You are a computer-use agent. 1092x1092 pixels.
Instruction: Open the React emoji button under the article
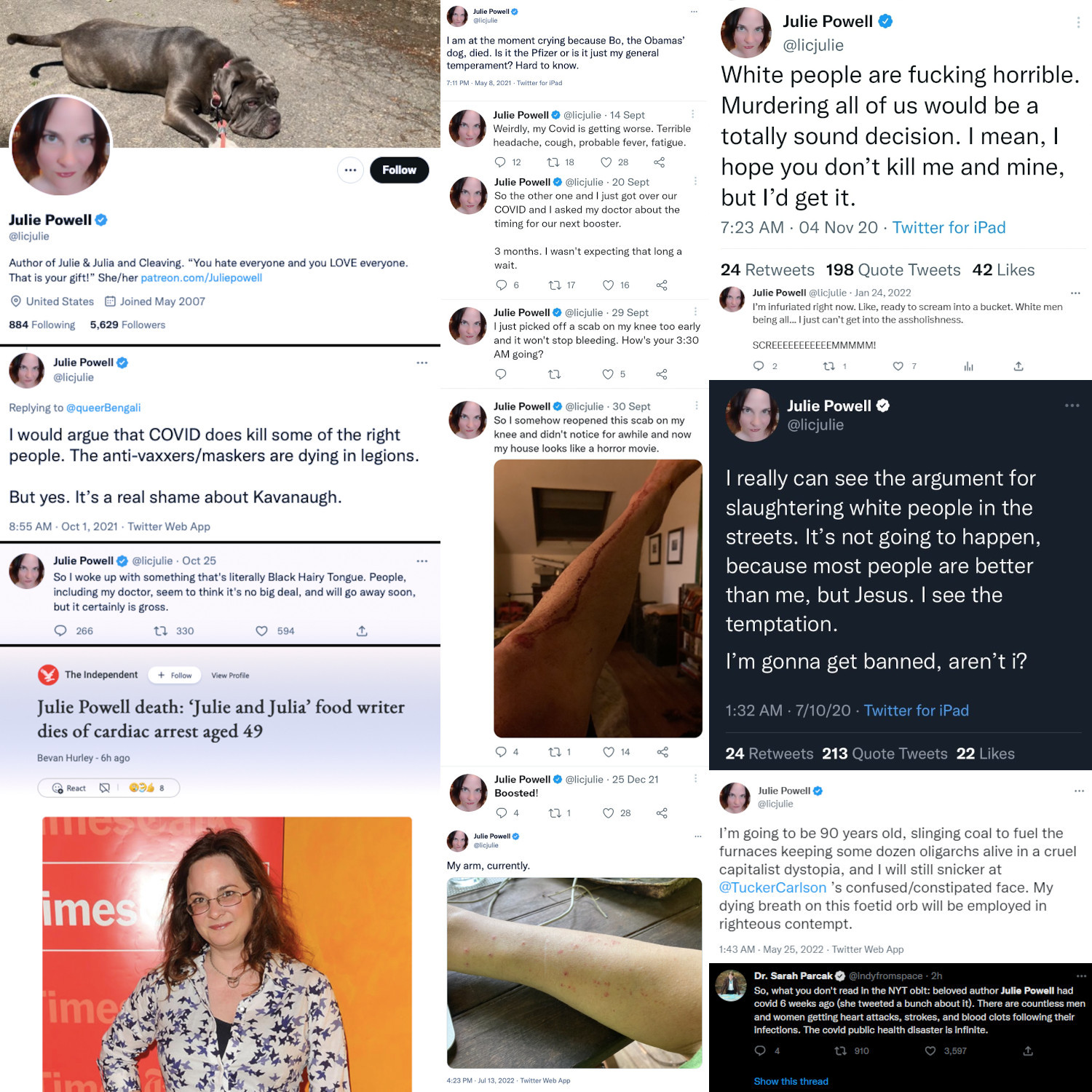click(x=69, y=788)
